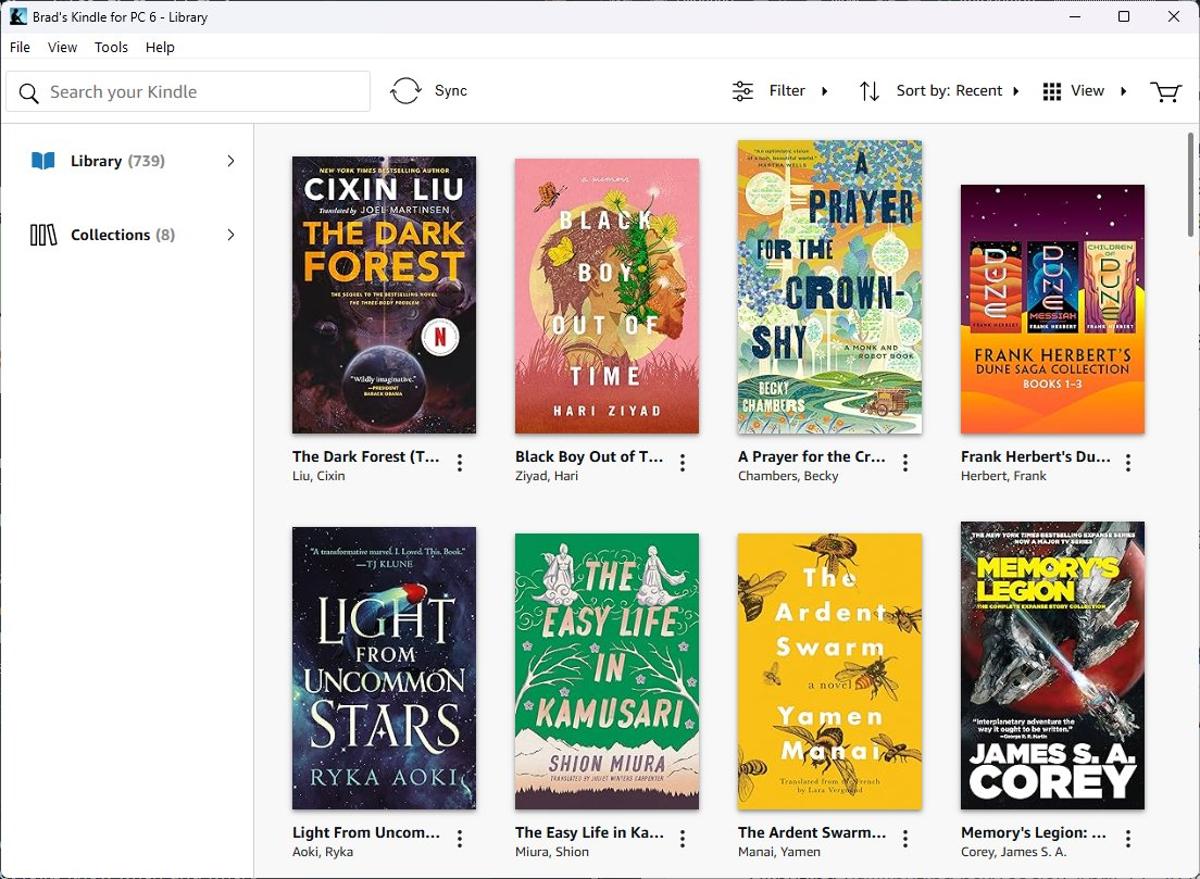Open three-dot menu for The Ardent Swarm
The height and width of the screenshot is (879, 1200).
point(906,839)
